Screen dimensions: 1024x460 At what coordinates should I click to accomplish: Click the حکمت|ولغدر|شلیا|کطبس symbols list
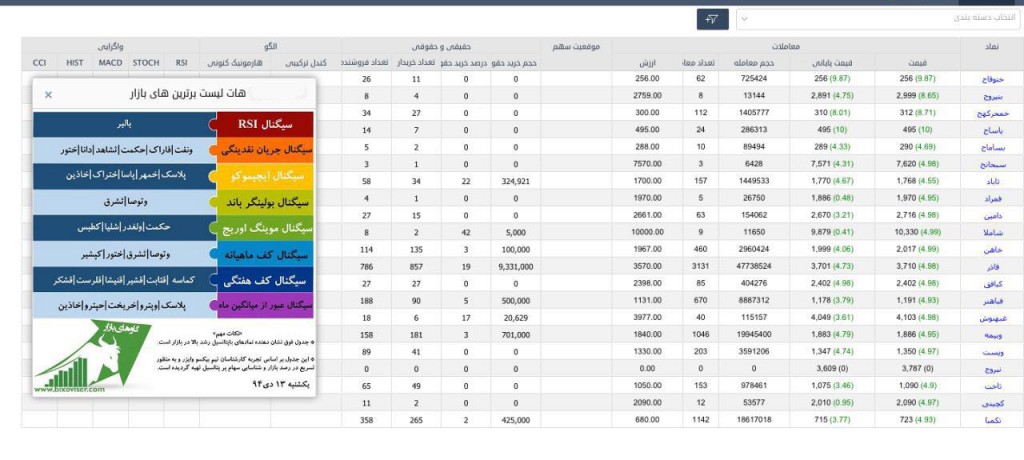pos(123,228)
